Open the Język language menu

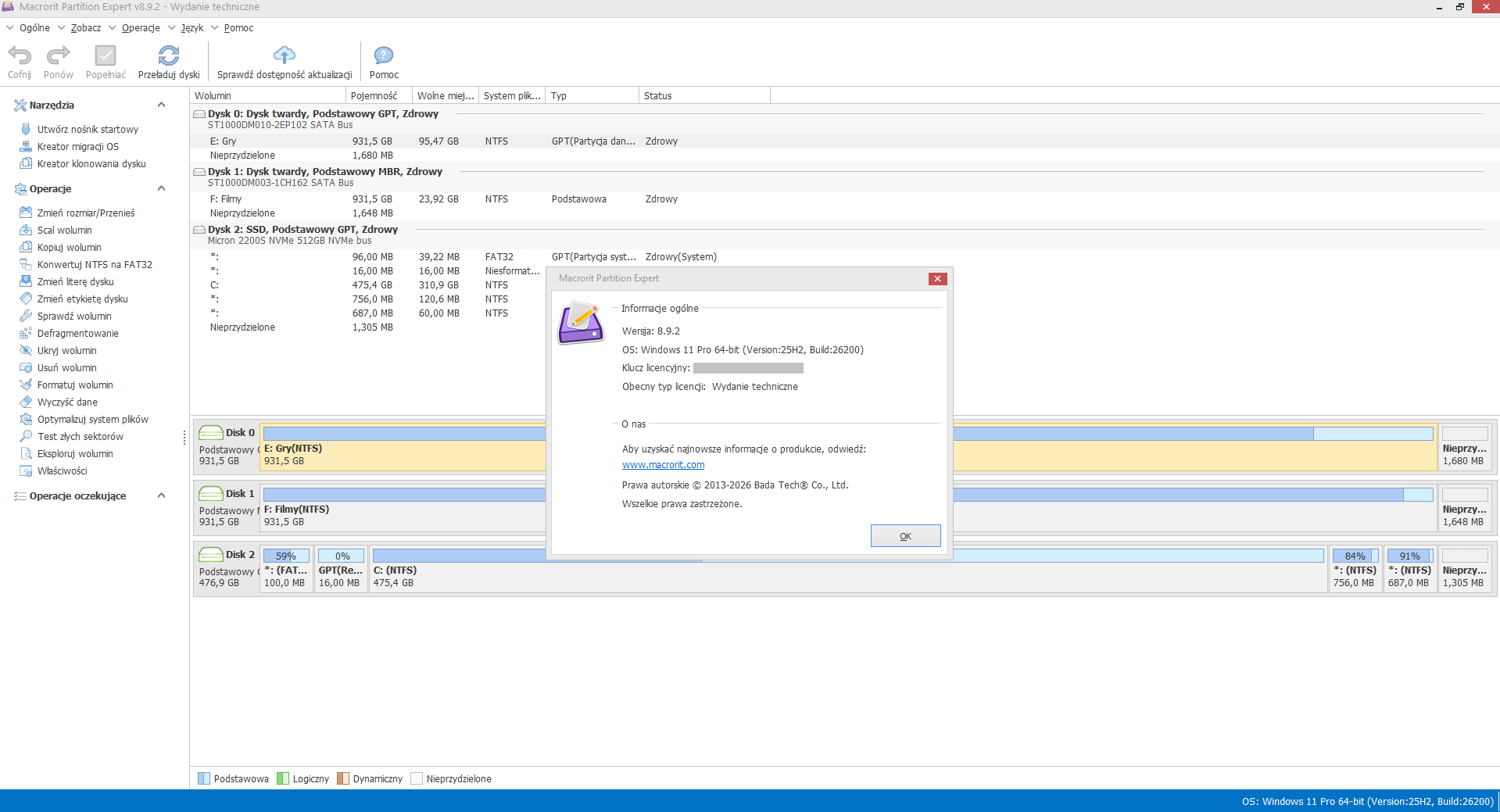tap(192, 28)
